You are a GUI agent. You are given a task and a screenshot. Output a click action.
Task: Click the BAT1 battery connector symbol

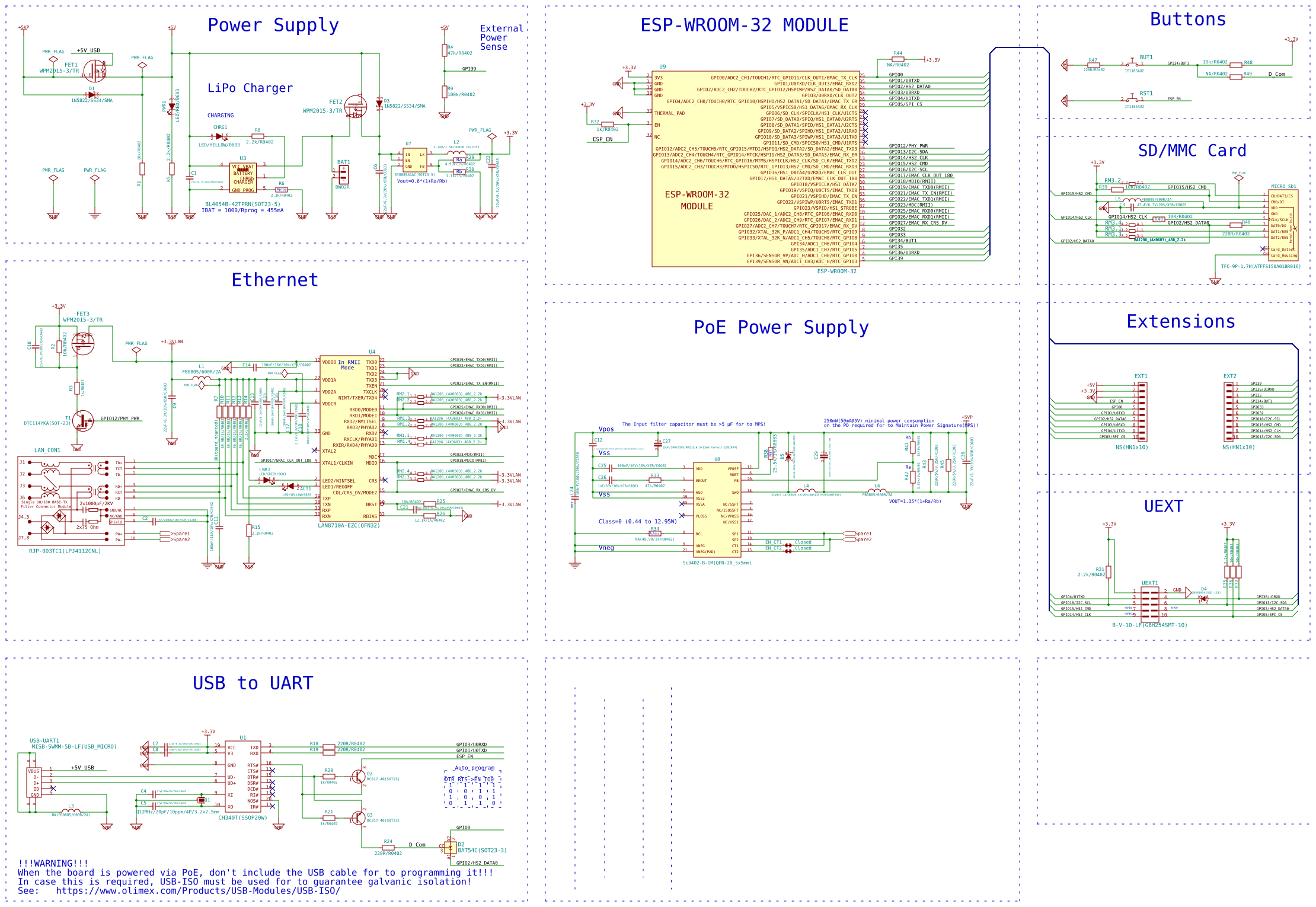[343, 174]
